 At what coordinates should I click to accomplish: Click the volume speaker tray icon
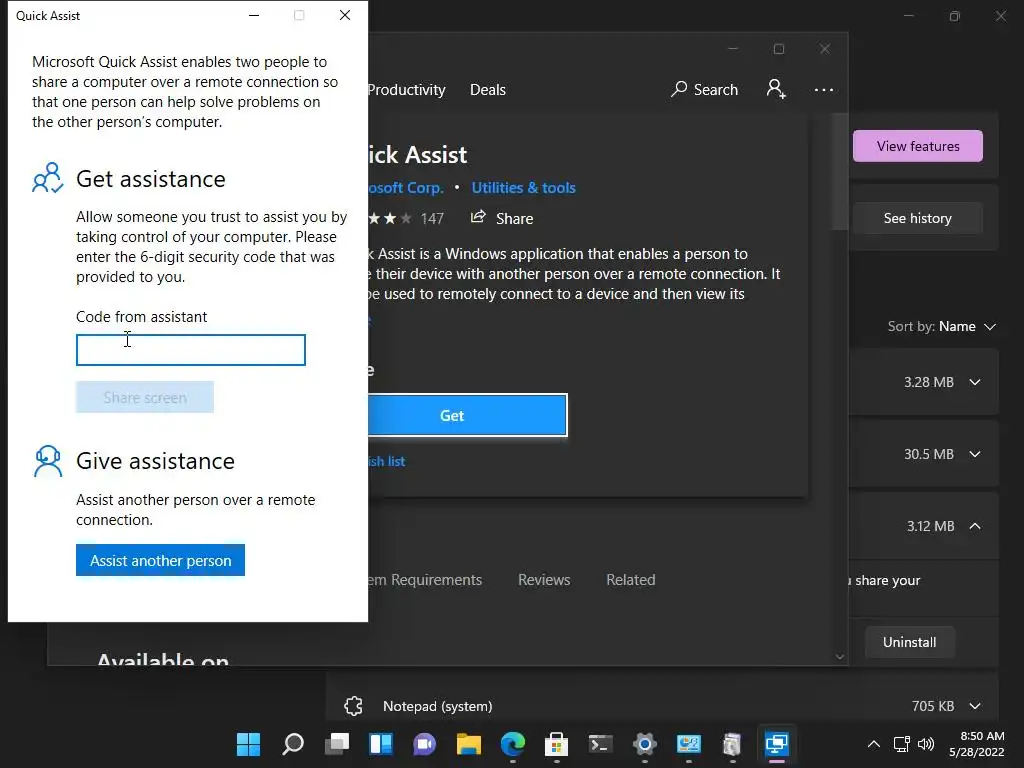pyautogui.click(x=925, y=744)
